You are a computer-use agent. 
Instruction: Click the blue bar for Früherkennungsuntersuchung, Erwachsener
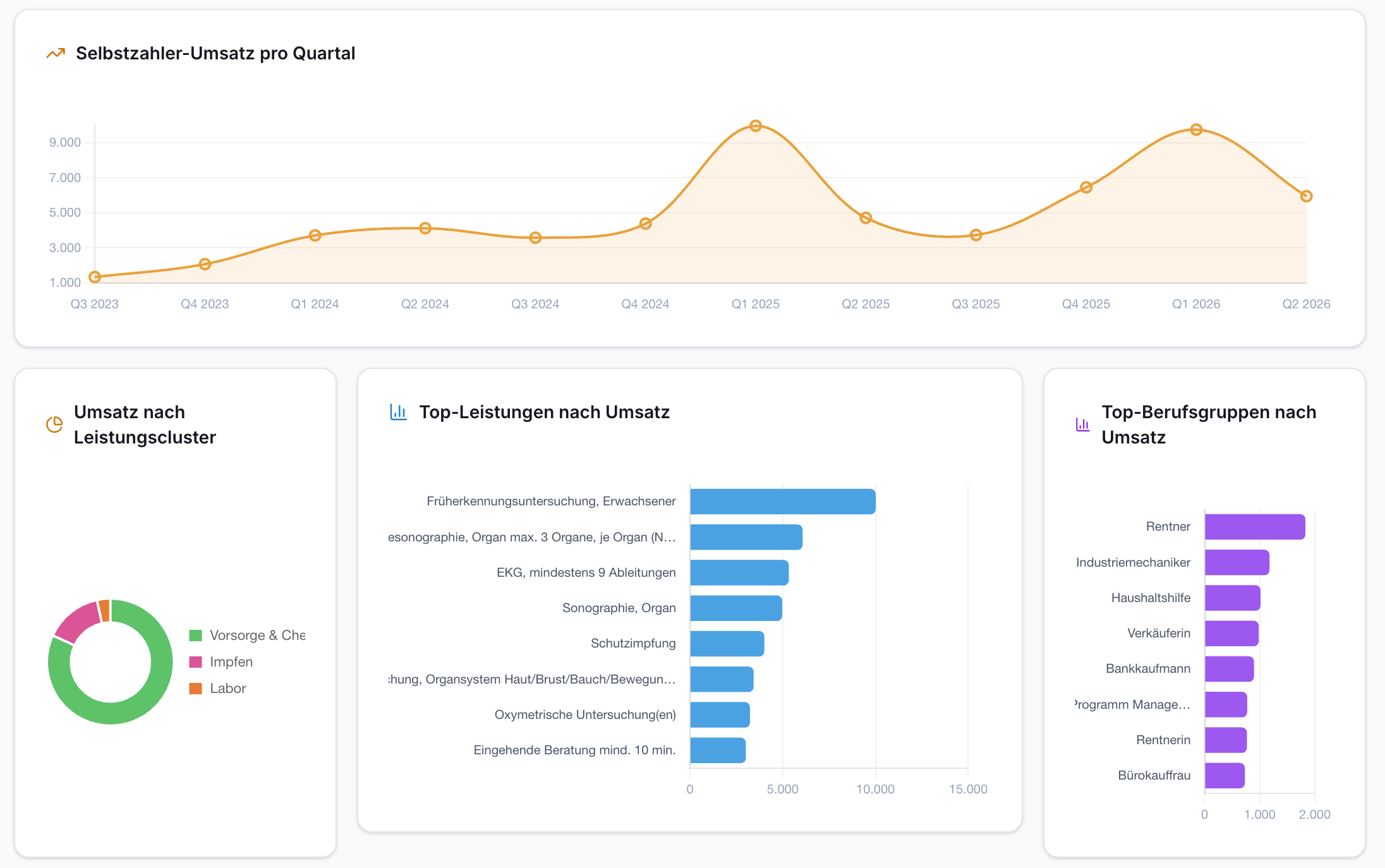click(783, 502)
